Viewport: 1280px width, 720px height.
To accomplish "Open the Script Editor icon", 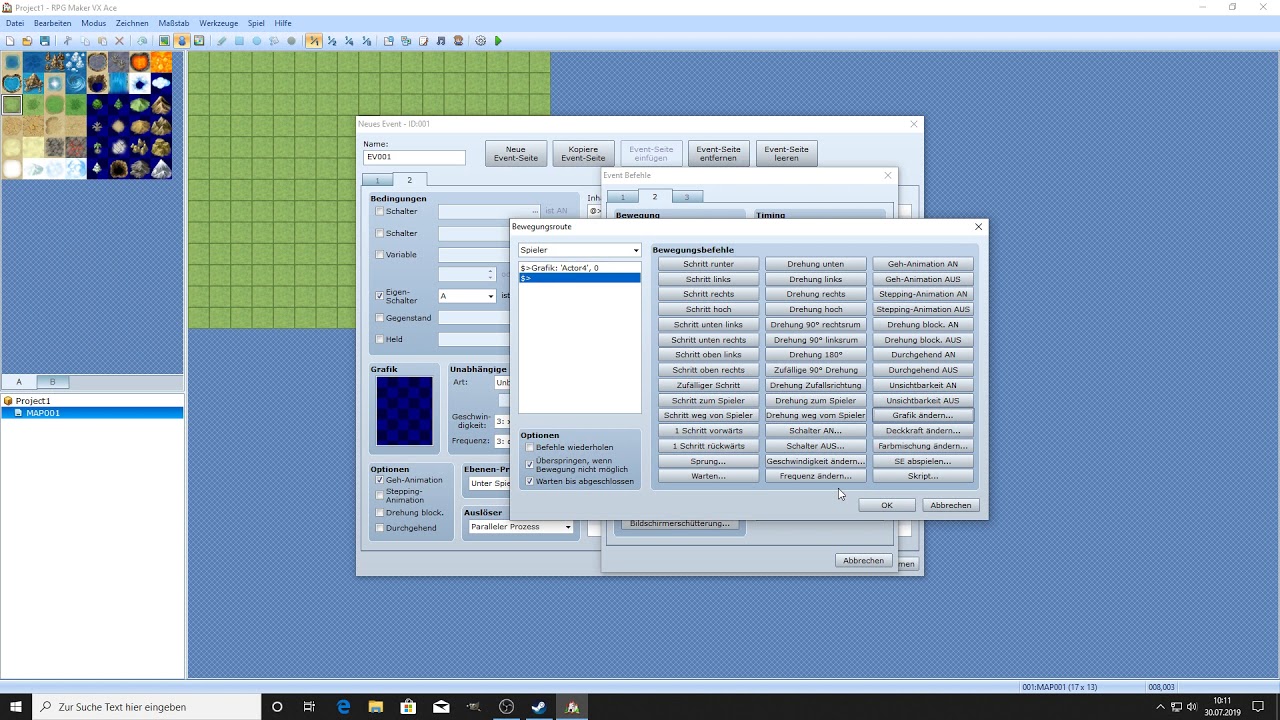I will tap(424, 41).
